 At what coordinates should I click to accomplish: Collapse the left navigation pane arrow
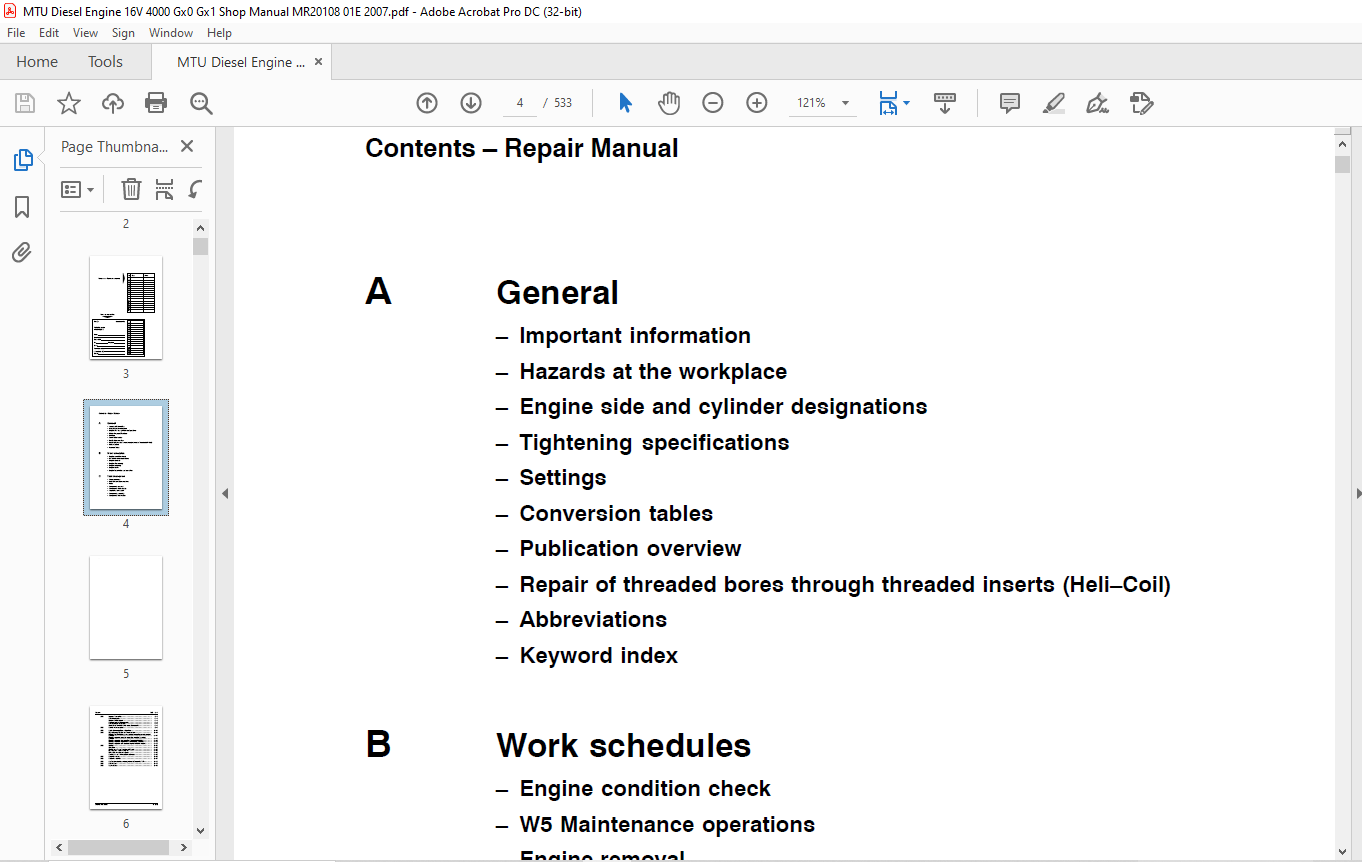(225, 493)
